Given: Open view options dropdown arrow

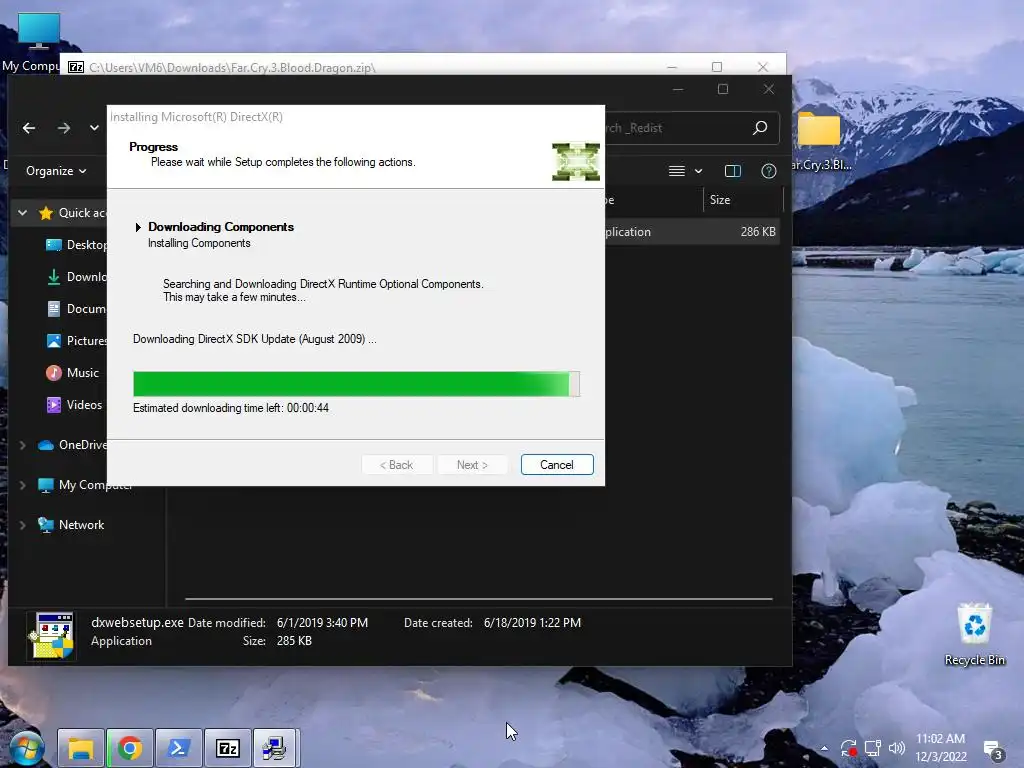Looking at the screenshot, I should [x=699, y=171].
